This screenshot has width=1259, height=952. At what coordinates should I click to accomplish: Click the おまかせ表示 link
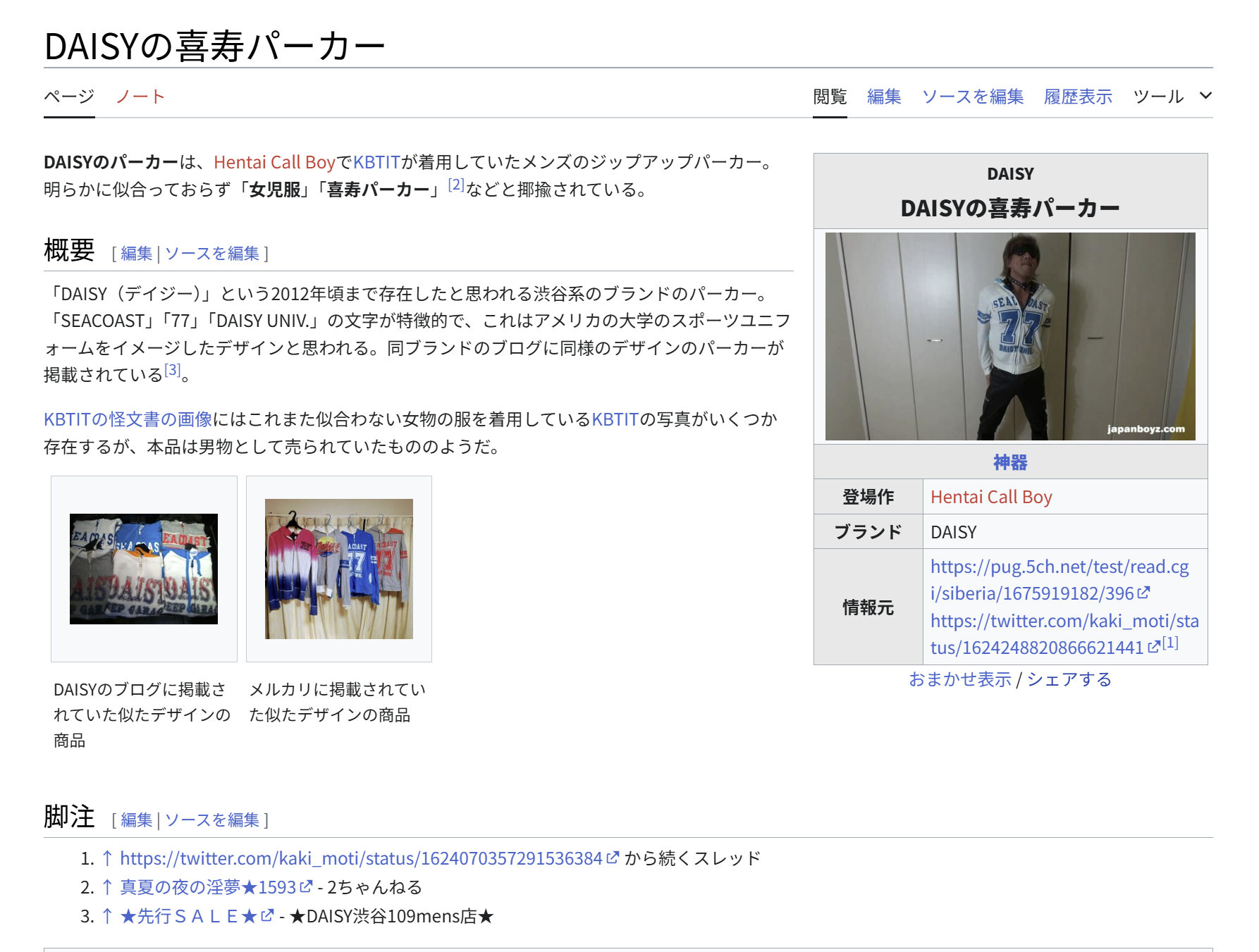click(959, 679)
